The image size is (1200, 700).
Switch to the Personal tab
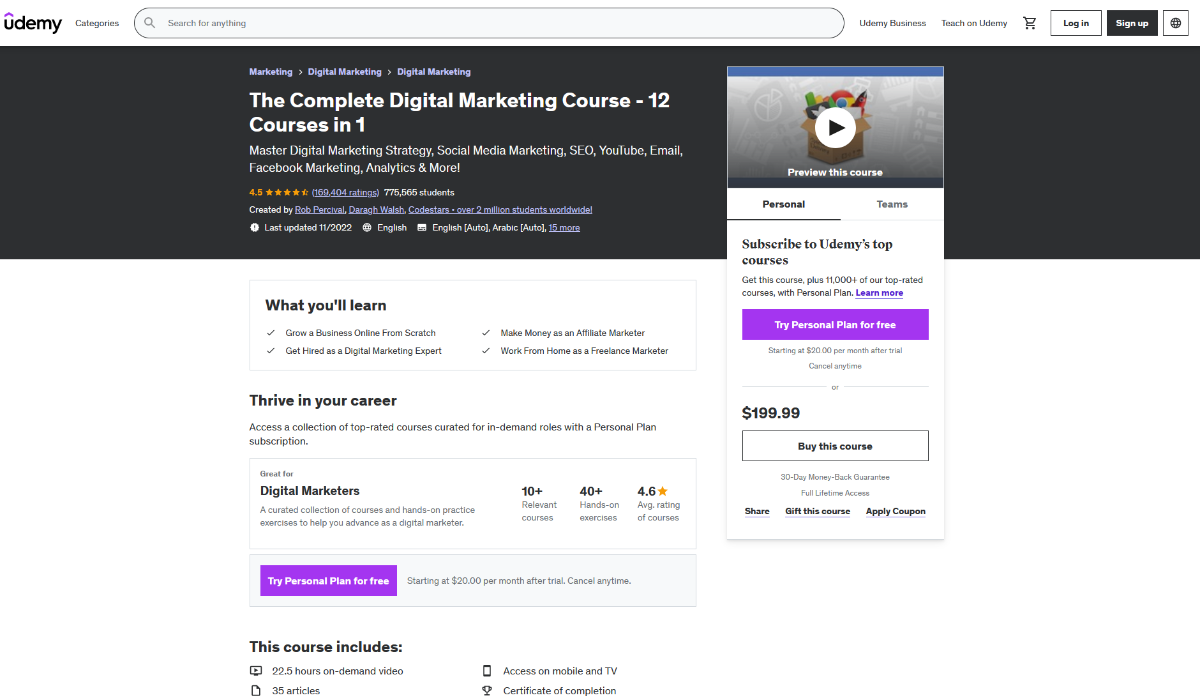pyautogui.click(x=784, y=204)
